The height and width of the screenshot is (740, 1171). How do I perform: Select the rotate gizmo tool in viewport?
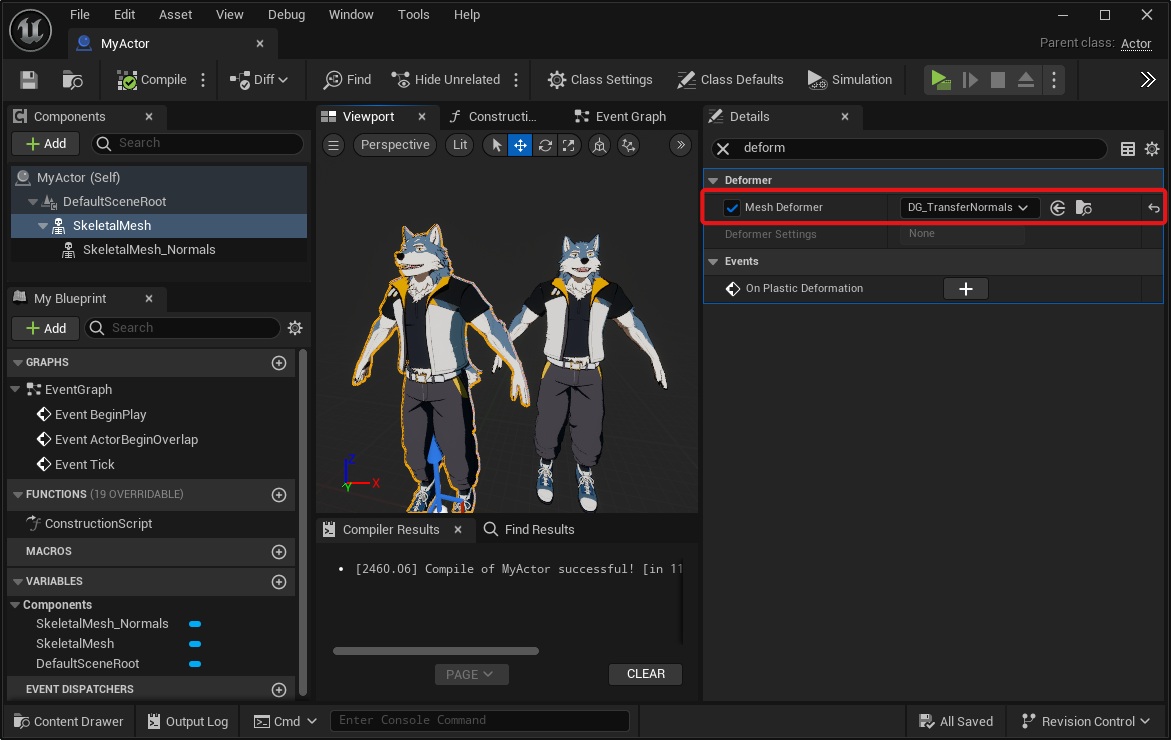pos(545,145)
